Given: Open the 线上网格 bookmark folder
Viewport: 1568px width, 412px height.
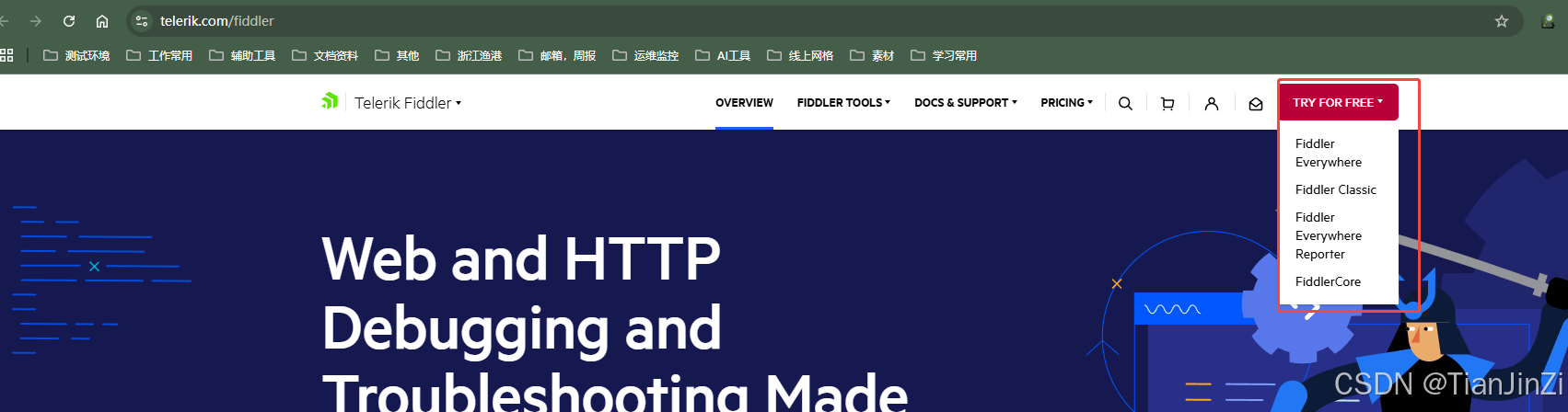Looking at the screenshot, I should coord(800,55).
